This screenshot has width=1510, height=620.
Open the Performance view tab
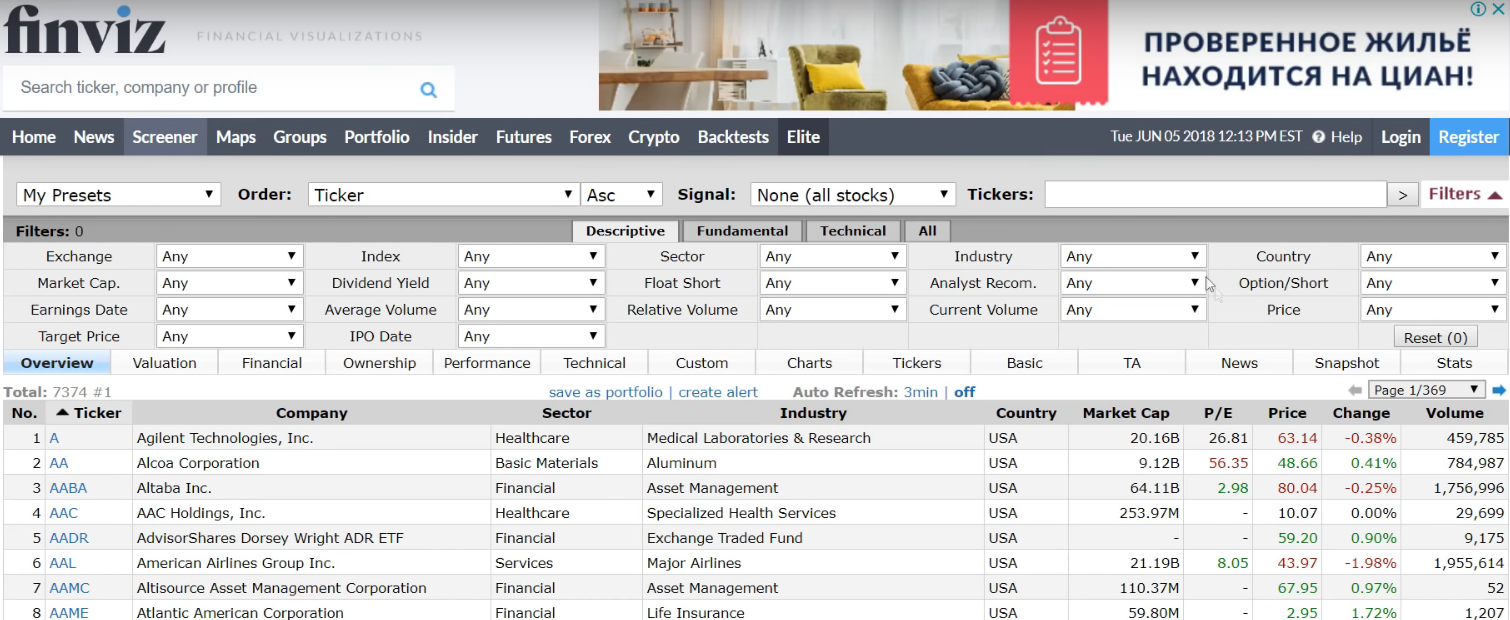[x=487, y=363]
